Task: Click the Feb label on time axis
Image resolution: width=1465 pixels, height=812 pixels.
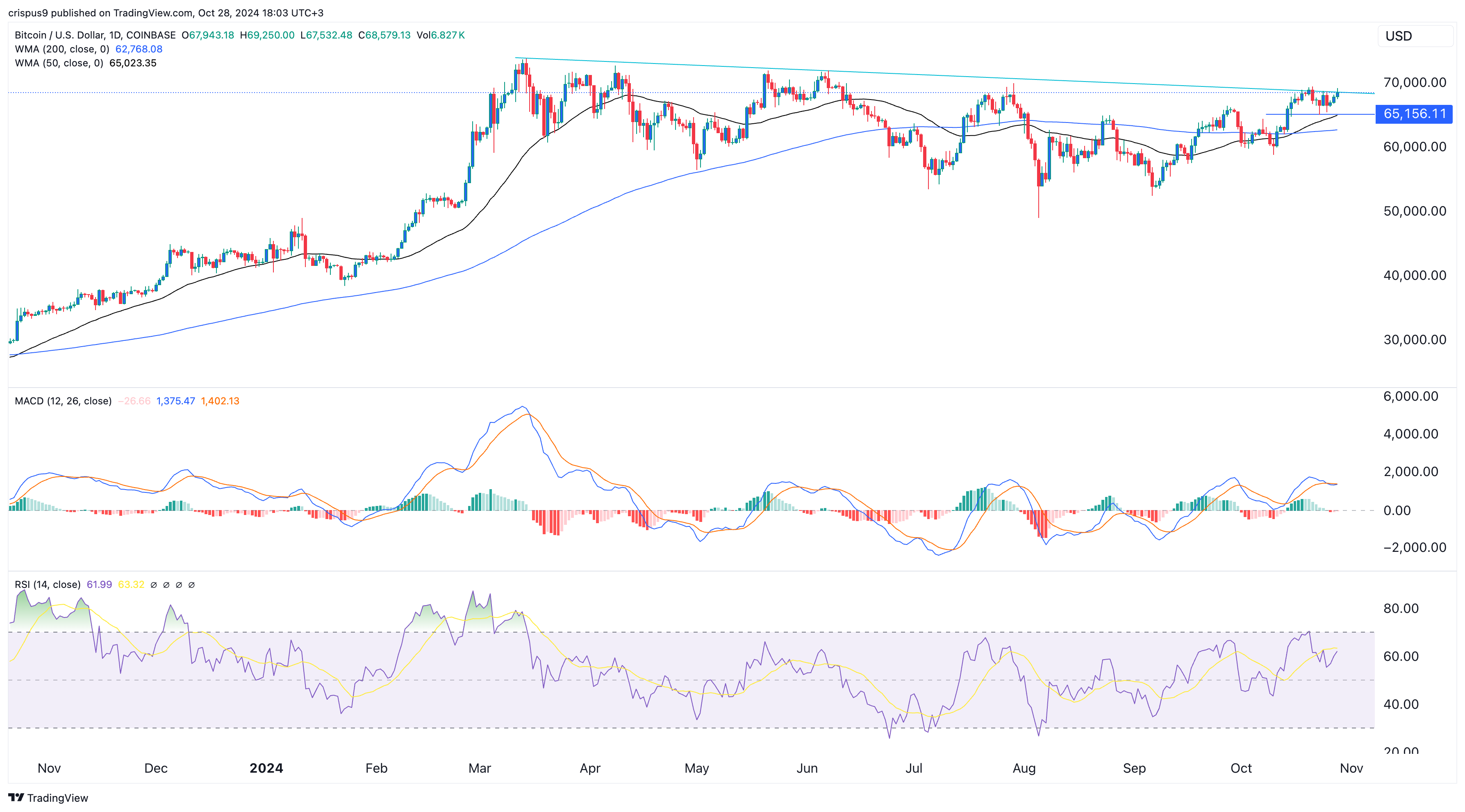Action: [x=376, y=768]
